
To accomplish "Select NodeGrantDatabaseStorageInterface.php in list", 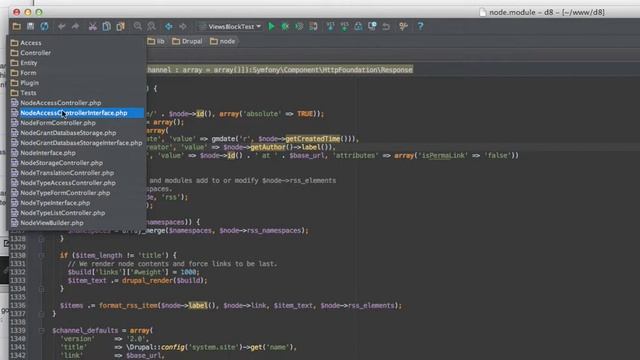I will coord(77,143).
